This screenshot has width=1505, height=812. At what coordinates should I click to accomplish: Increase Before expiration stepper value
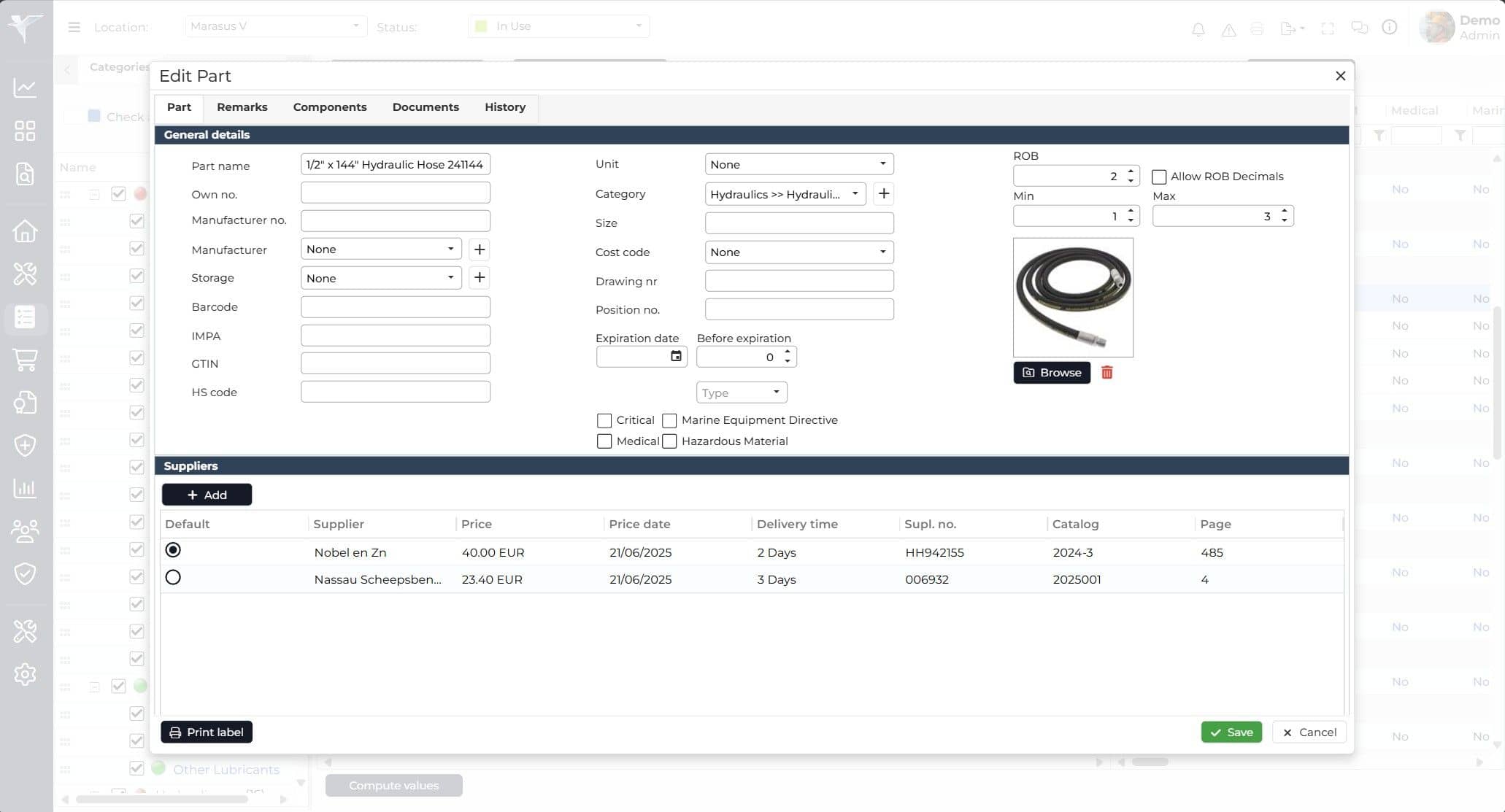(x=787, y=352)
